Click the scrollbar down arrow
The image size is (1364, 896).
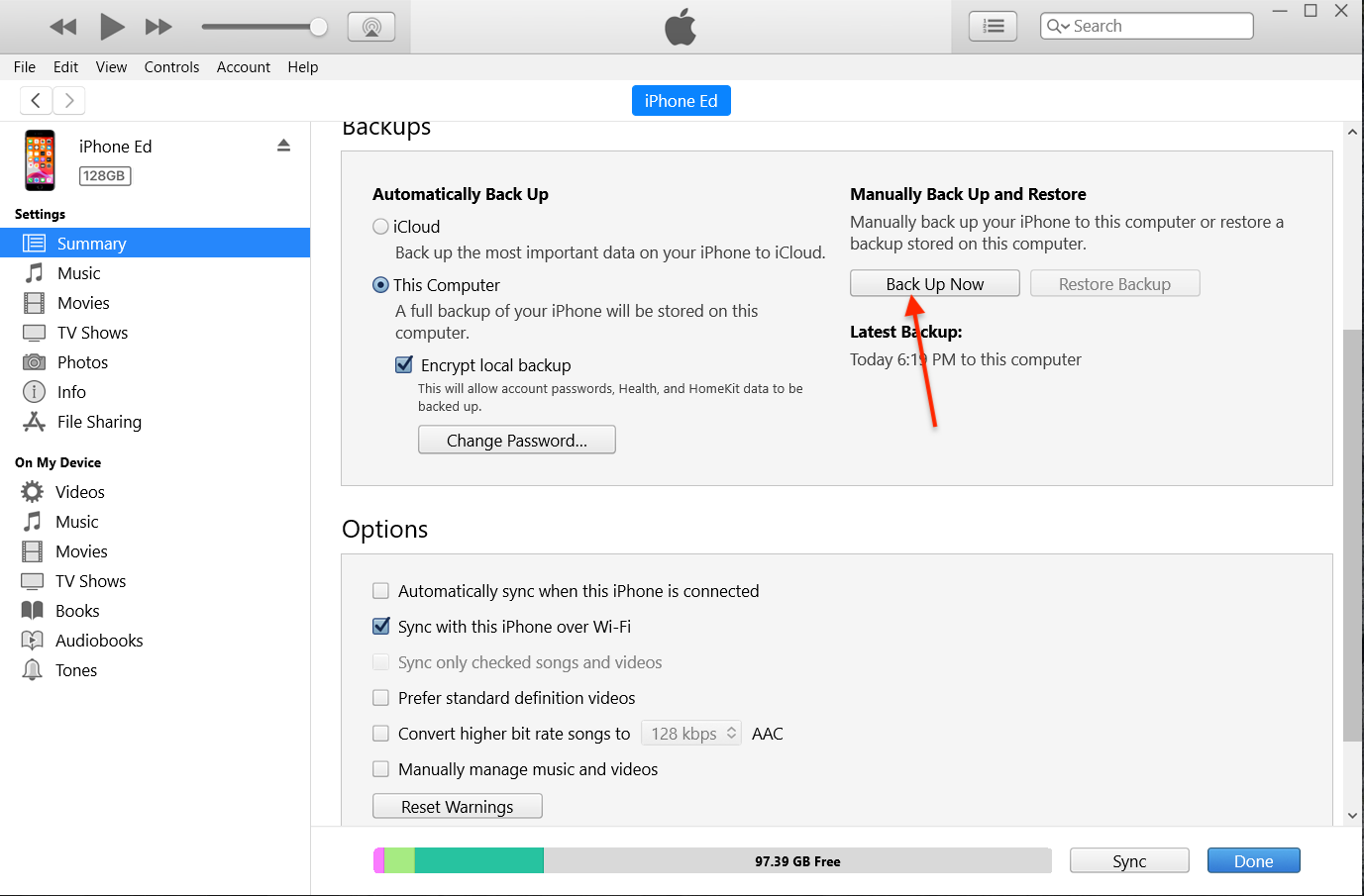coord(1352,816)
